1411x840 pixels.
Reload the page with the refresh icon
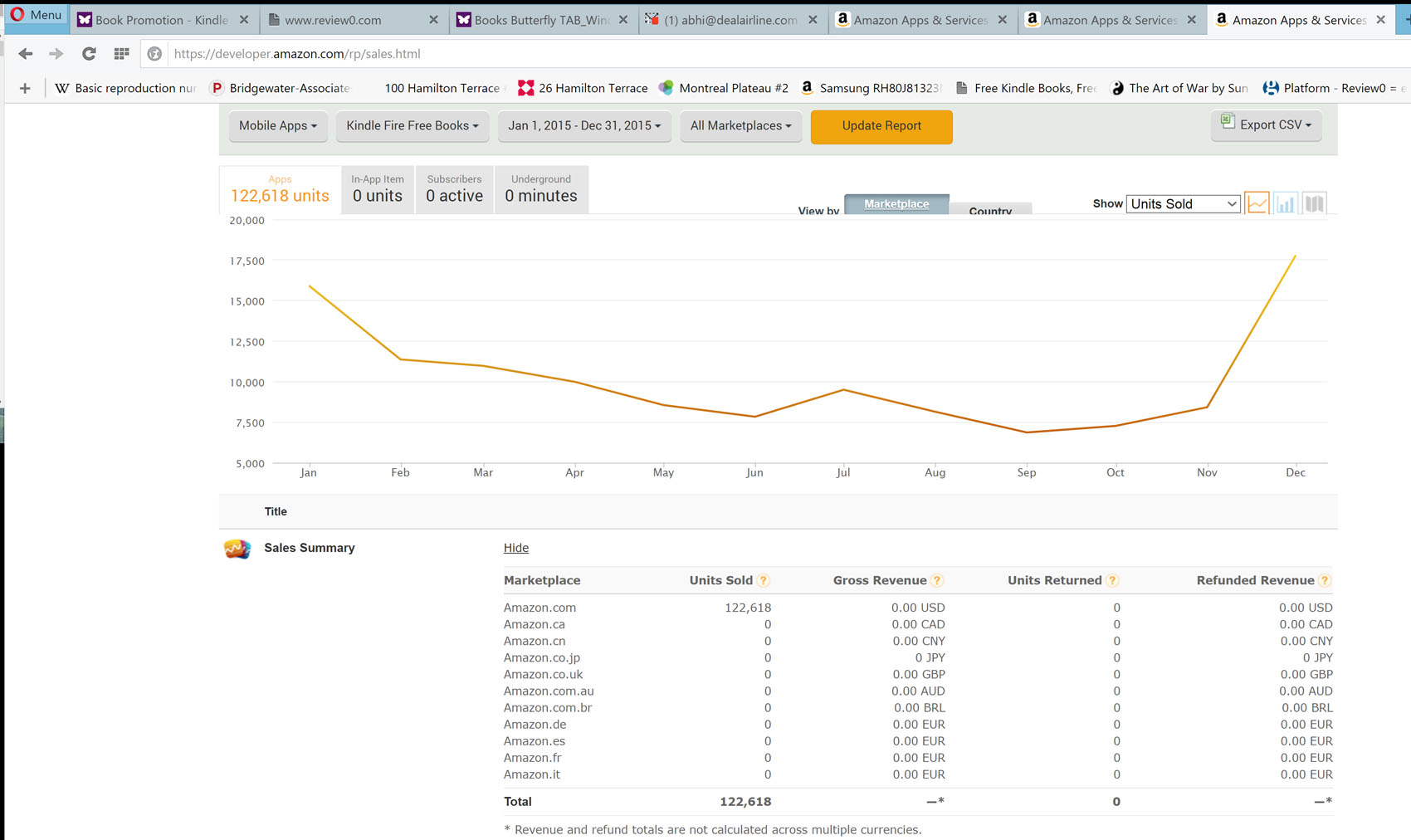[89, 54]
